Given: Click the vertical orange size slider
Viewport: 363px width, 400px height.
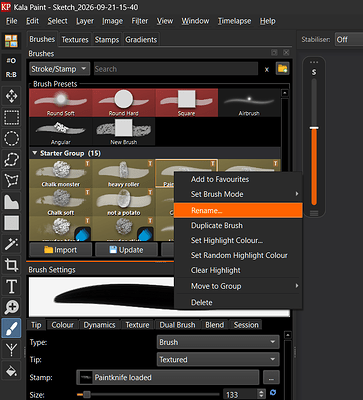Looking at the screenshot, I should [x=314, y=142].
